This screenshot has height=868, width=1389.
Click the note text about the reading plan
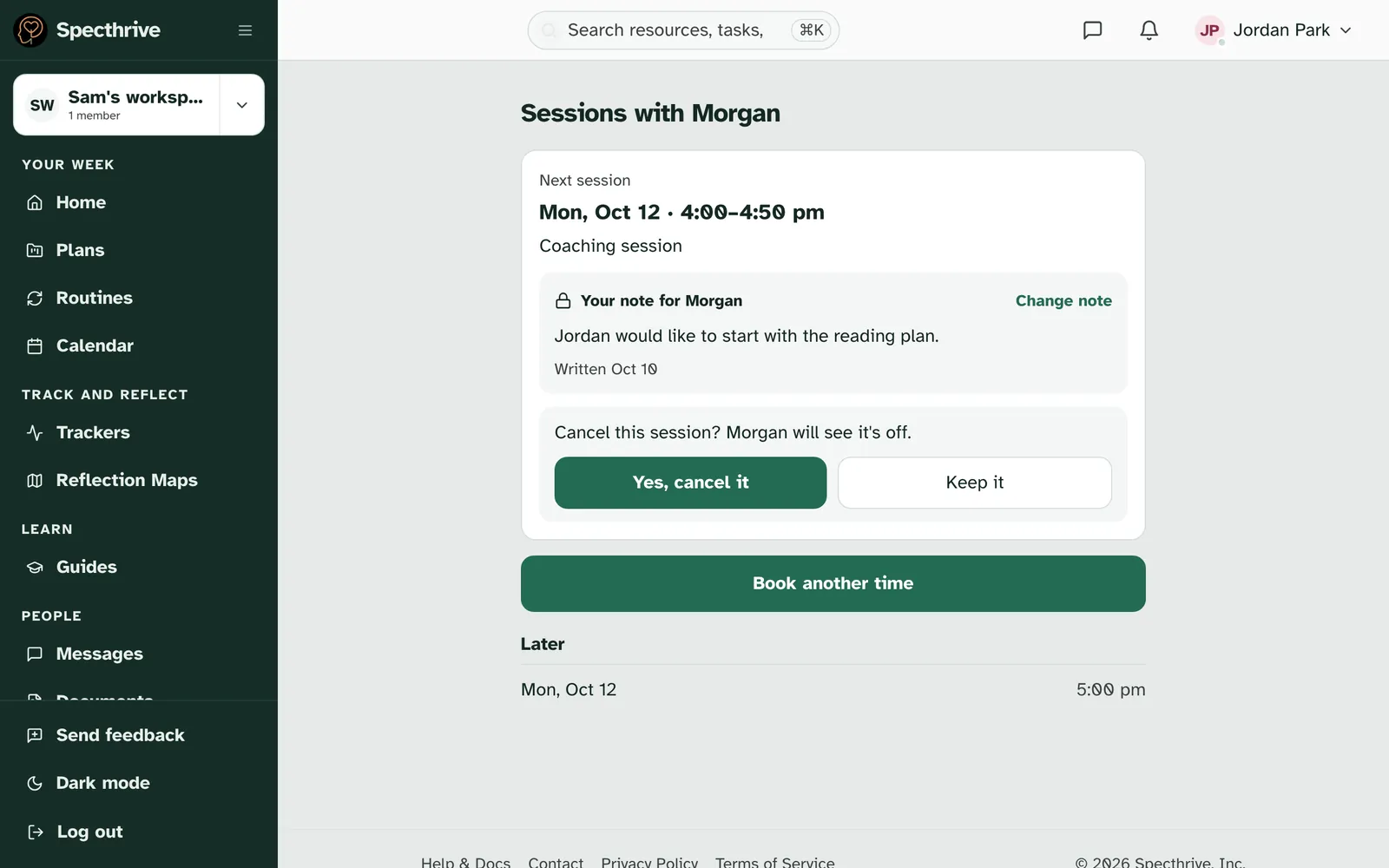point(747,336)
